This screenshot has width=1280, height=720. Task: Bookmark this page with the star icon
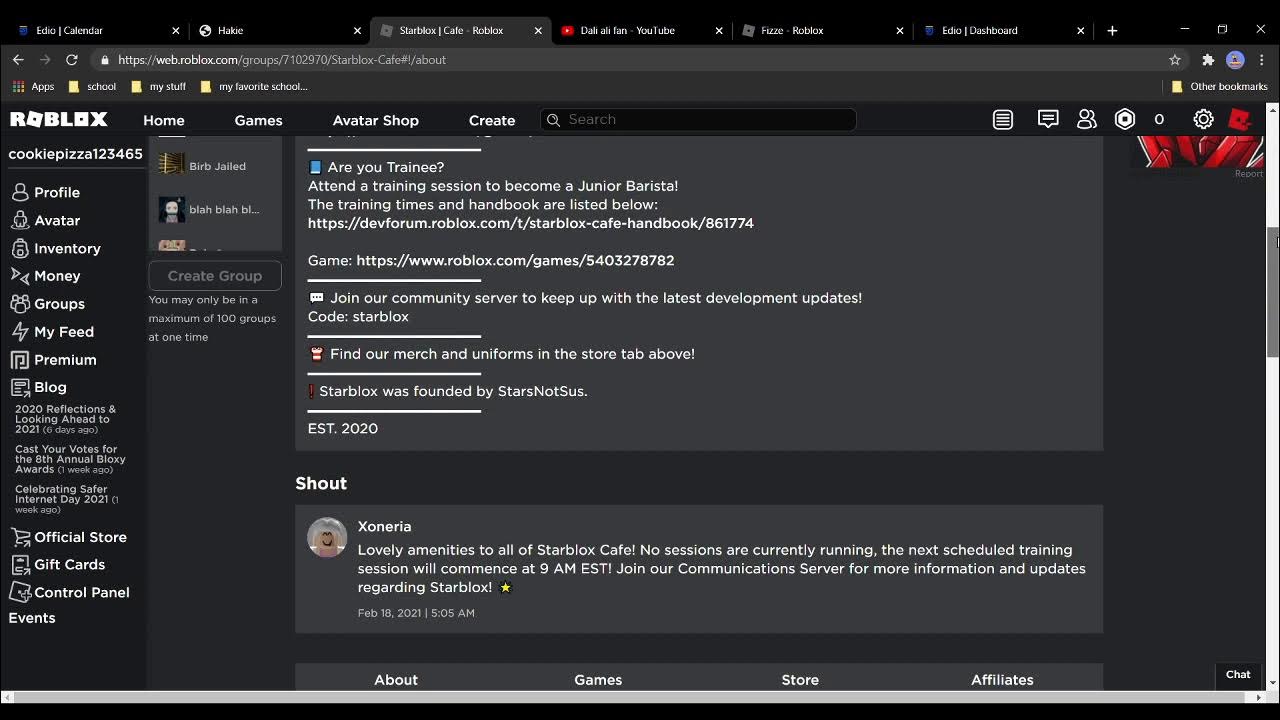click(x=1175, y=60)
